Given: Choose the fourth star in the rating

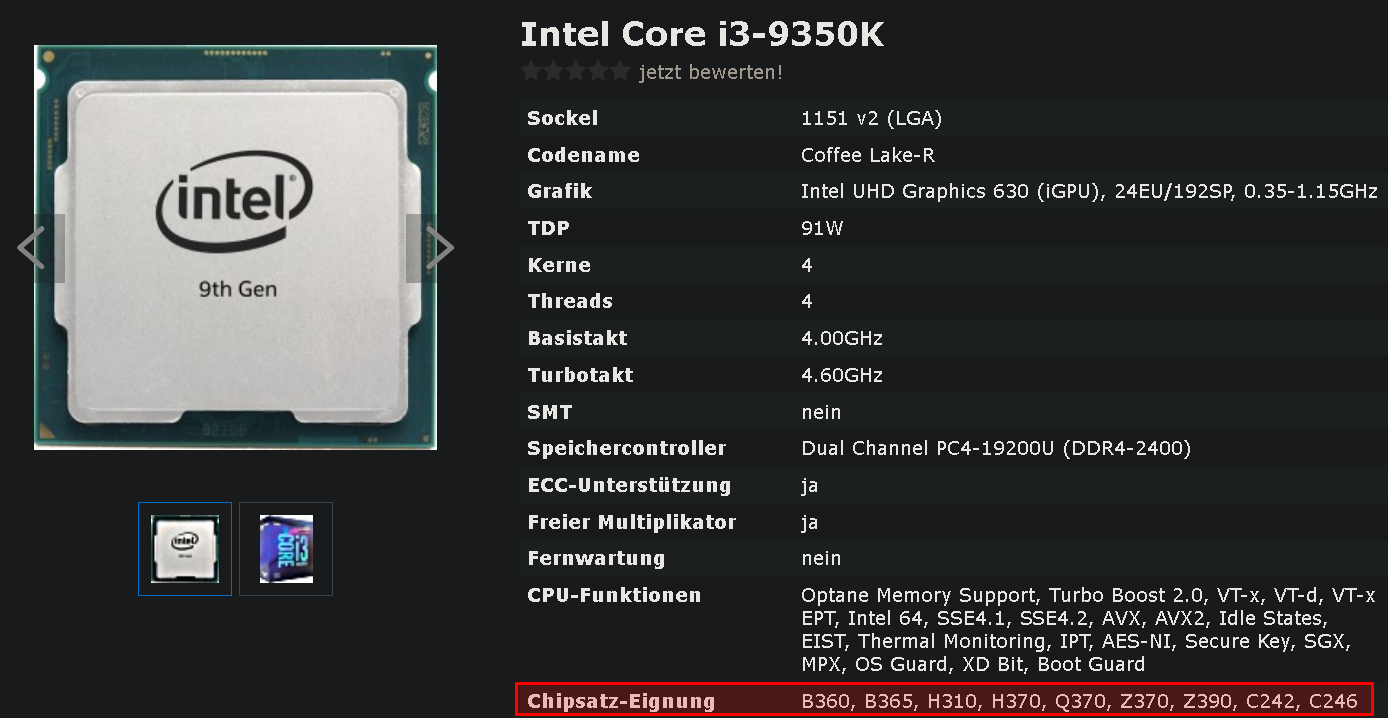Looking at the screenshot, I should [598, 72].
